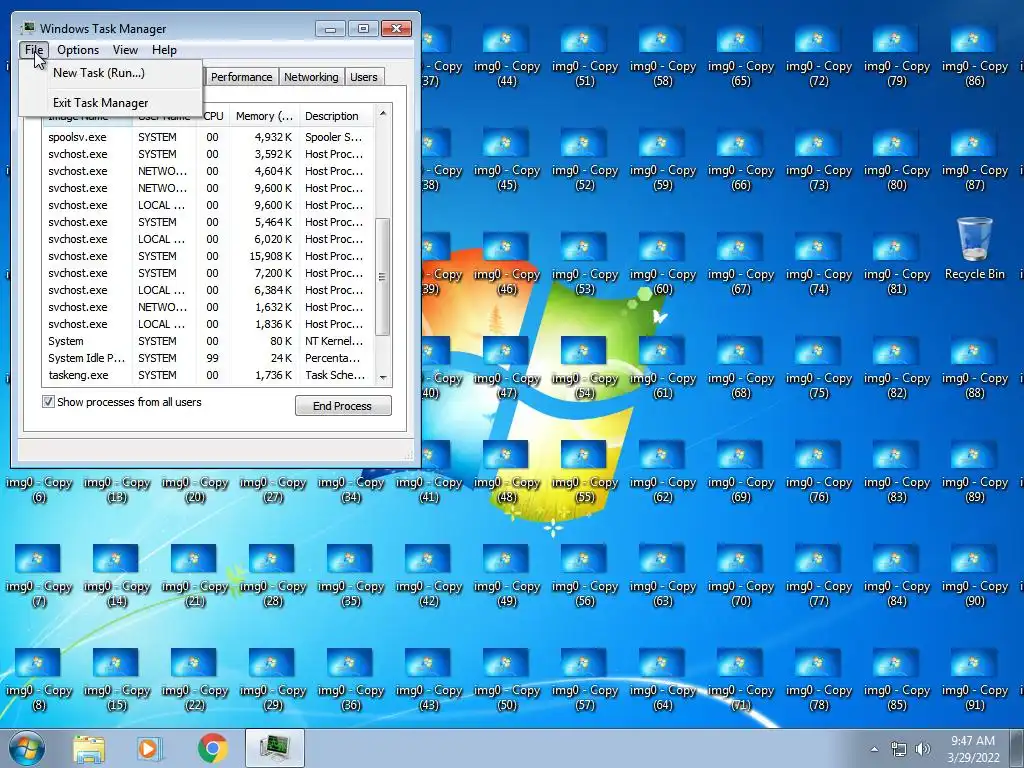Image resolution: width=1024 pixels, height=768 pixels.
Task: Choose New Task (Run...) from File menu
Action: tap(99, 72)
